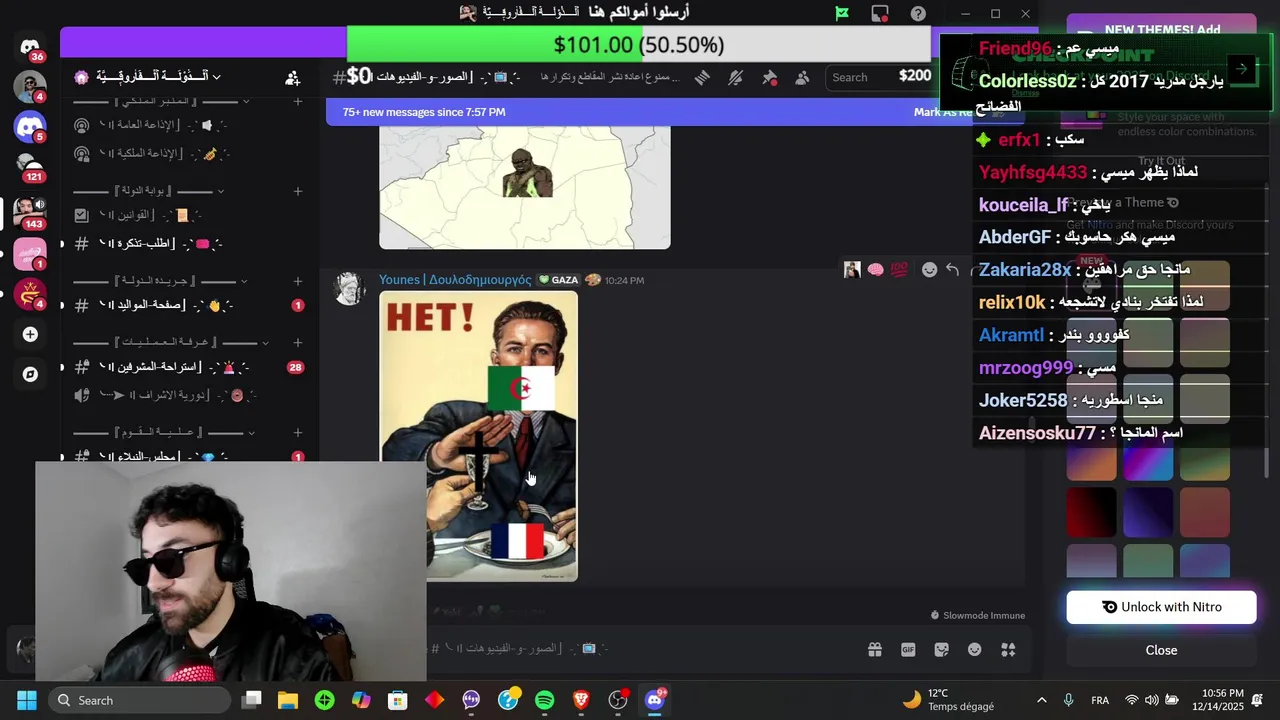1280x720 pixels.
Task: Click Mark As Read in new messages bar
Action: point(943,112)
